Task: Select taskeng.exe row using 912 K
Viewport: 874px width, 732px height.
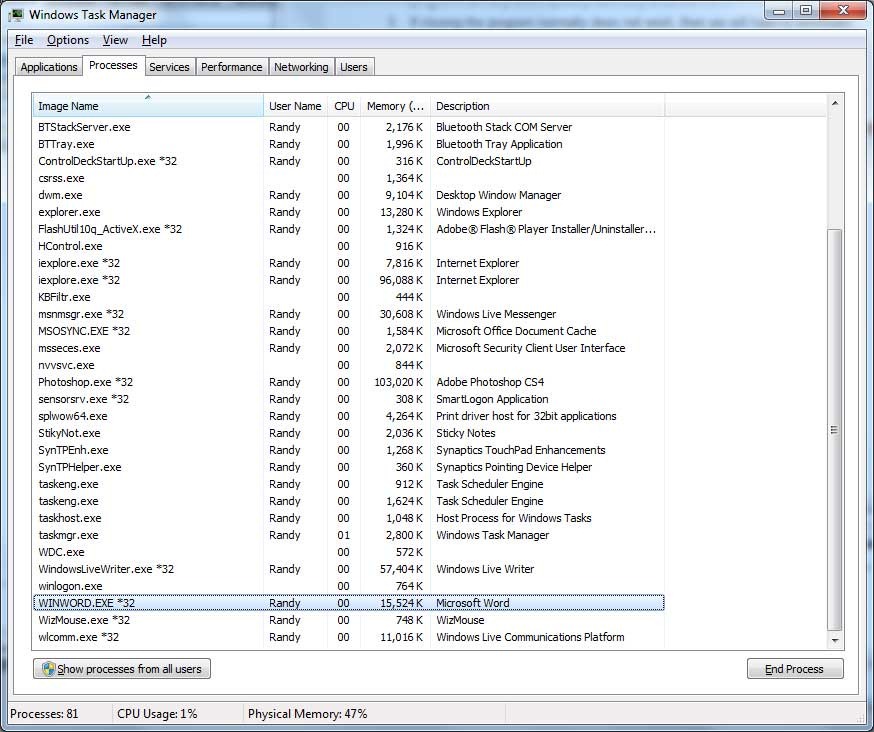Action: click(348, 484)
